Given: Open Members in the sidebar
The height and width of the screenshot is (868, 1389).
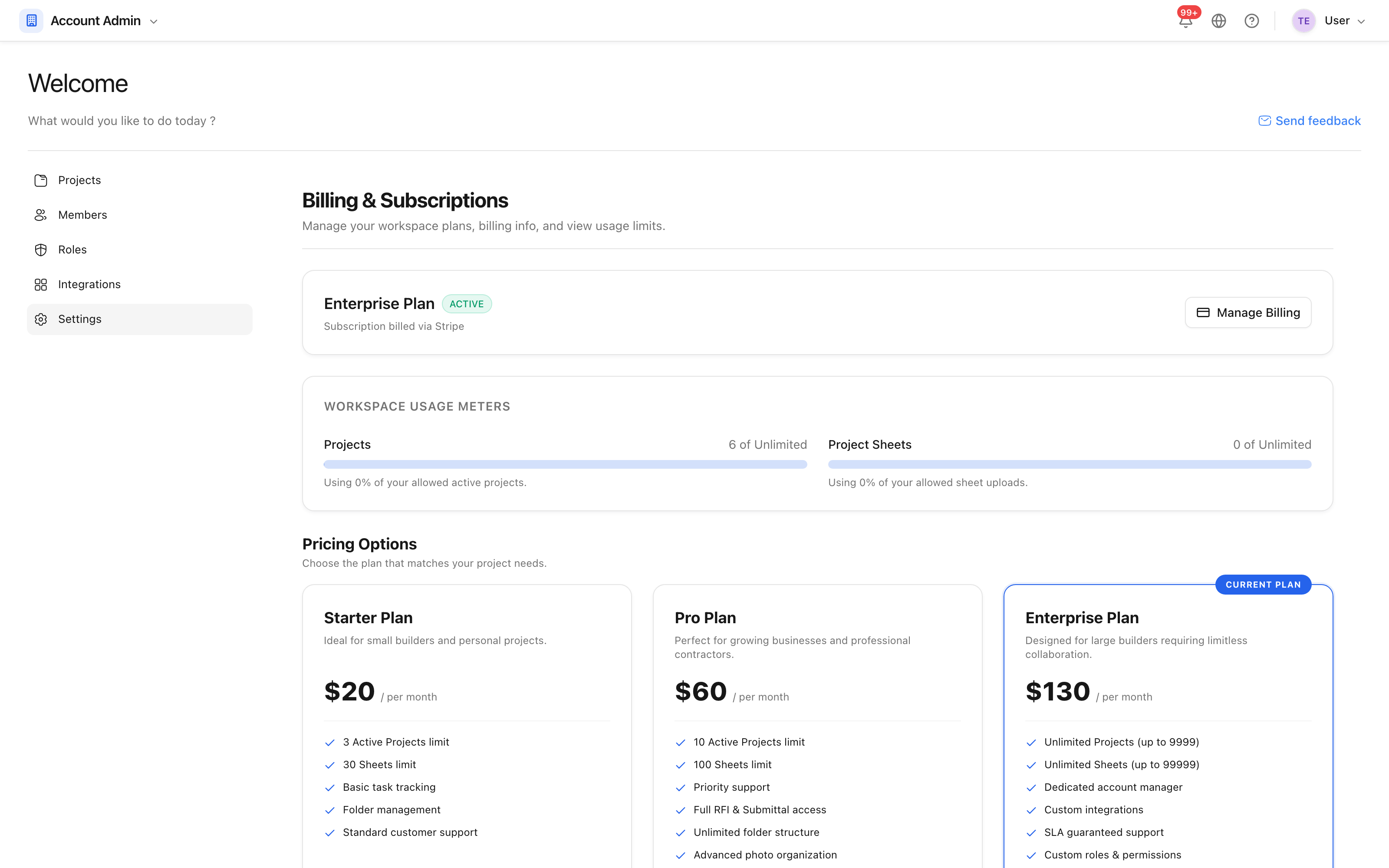Looking at the screenshot, I should click(139, 215).
